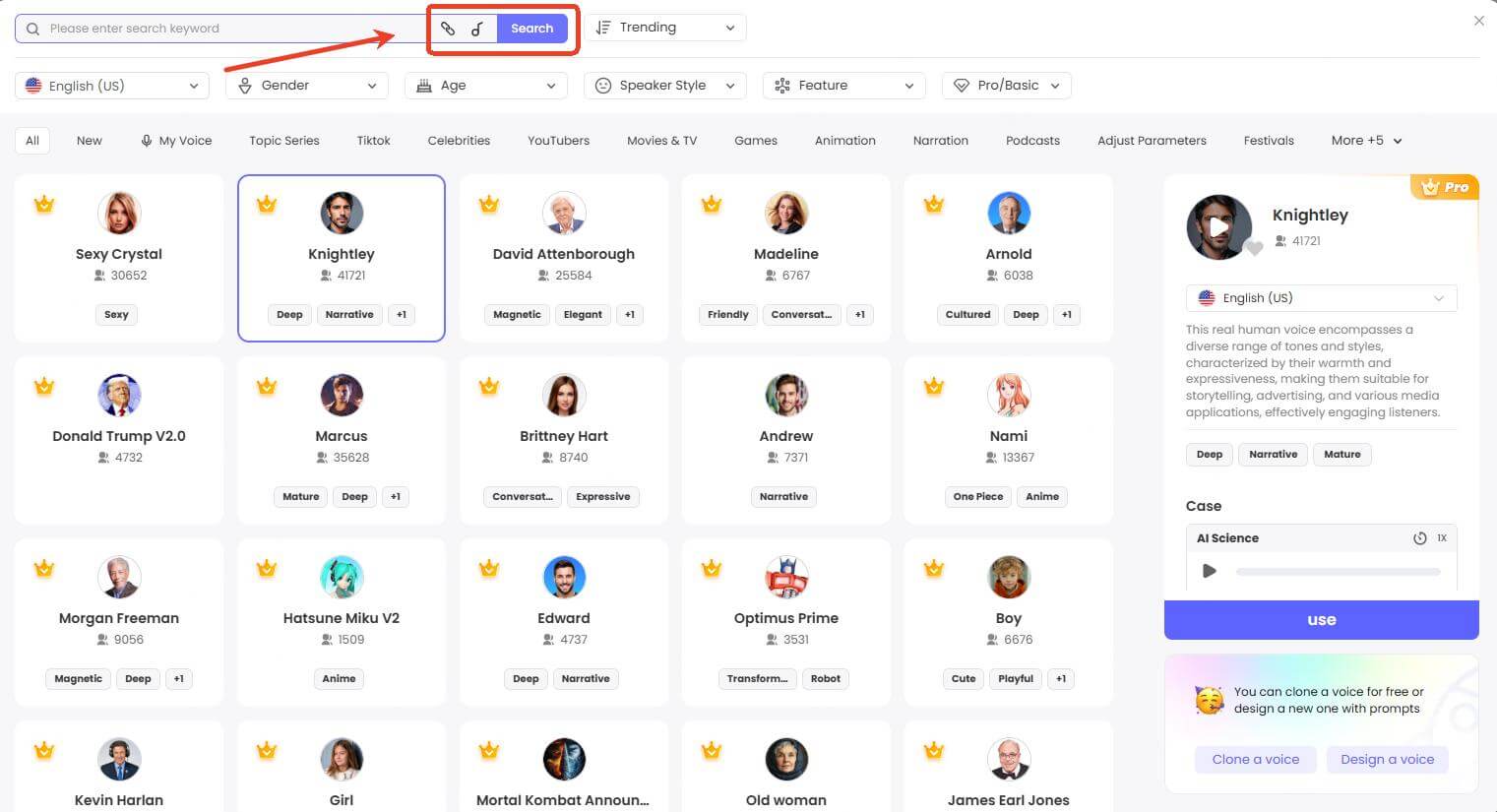Click the Clone a voice button
The height and width of the screenshot is (812, 1497).
(x=1255, y=759)
